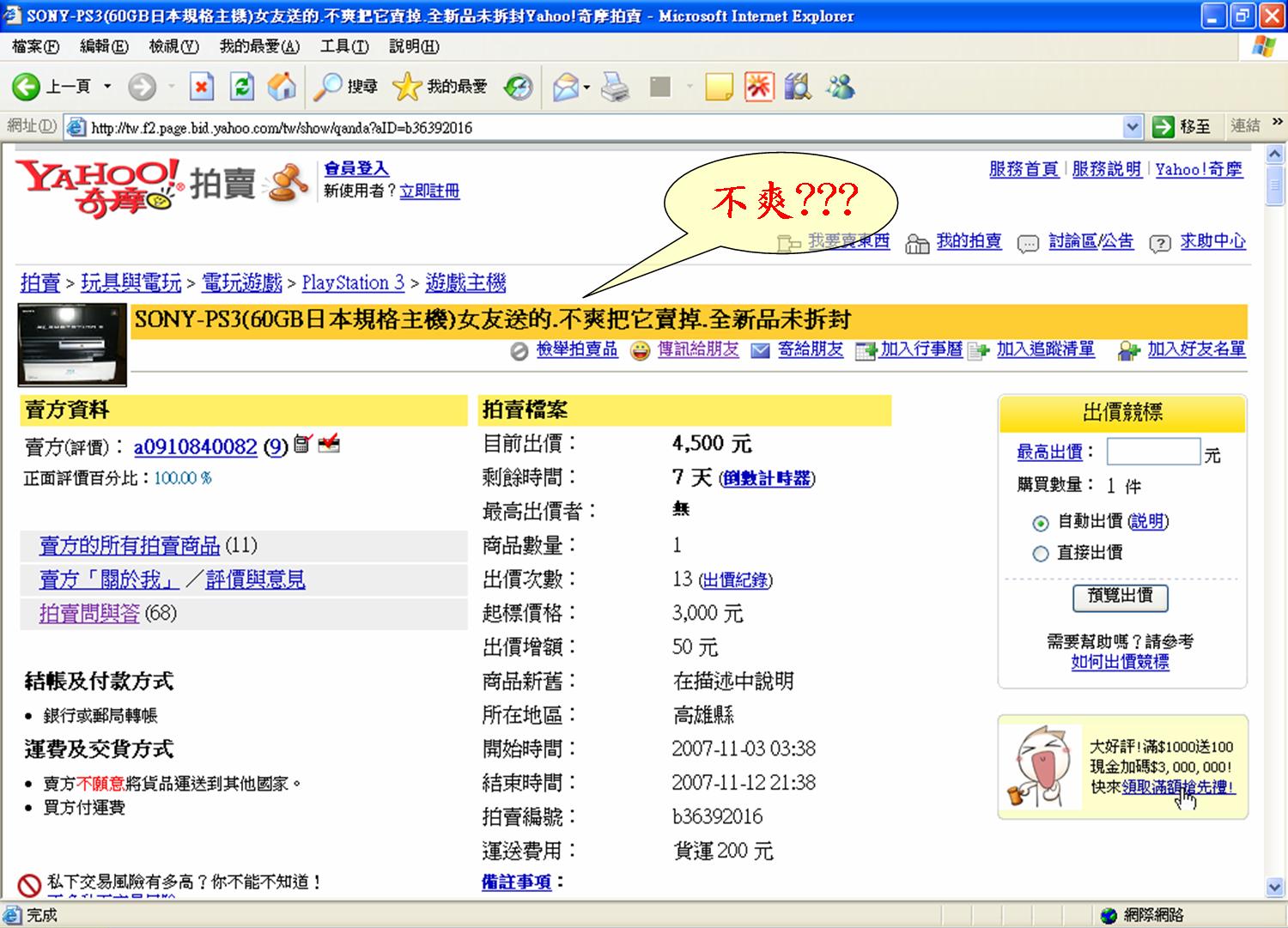Click the report-item prohibition icon
The height and width of the screenshot is (928, 1288).
tap(519, 351)
